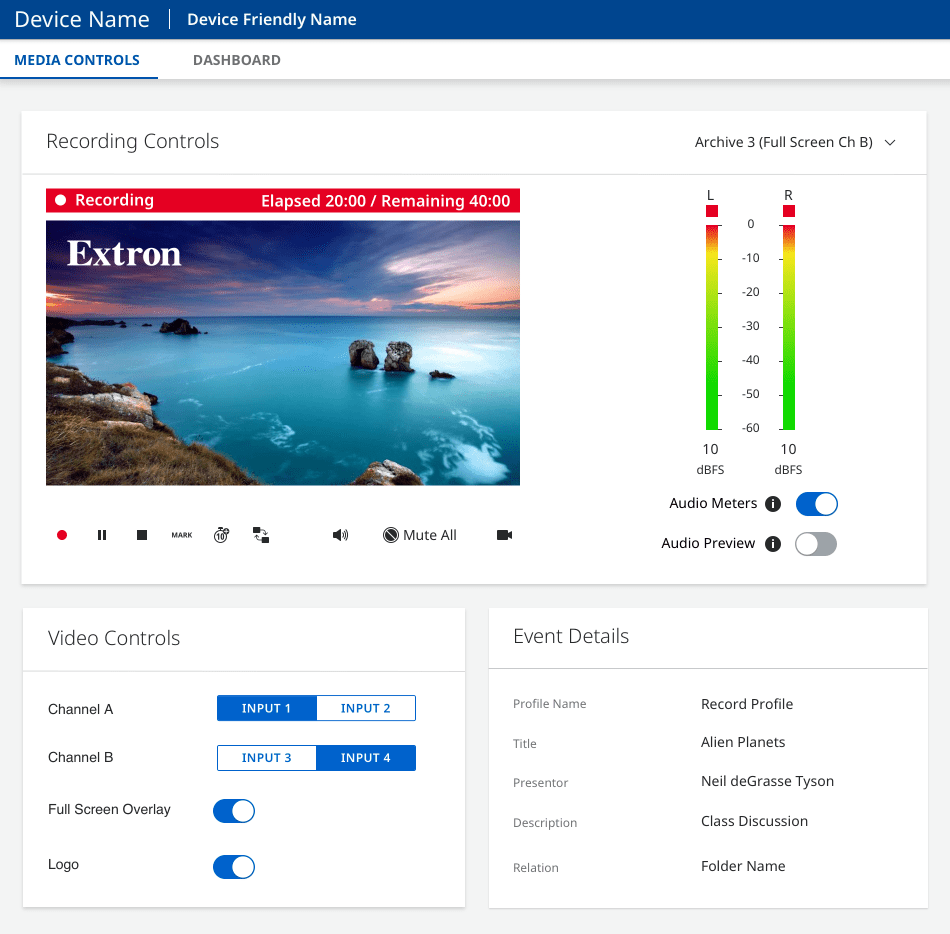This screenshot has width=950, height=934.
Task: Add a MARK to the recording
Action: [x=182, y=535]
